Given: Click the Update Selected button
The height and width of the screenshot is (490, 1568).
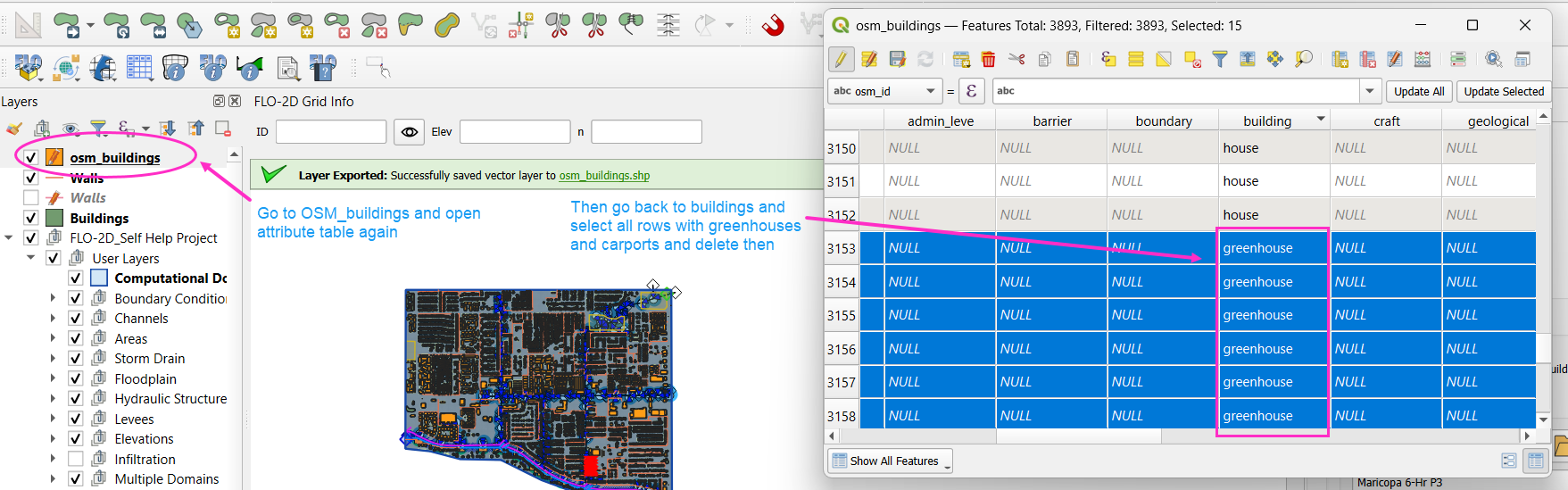Looking at the screenshot, I should [1503, 91].
